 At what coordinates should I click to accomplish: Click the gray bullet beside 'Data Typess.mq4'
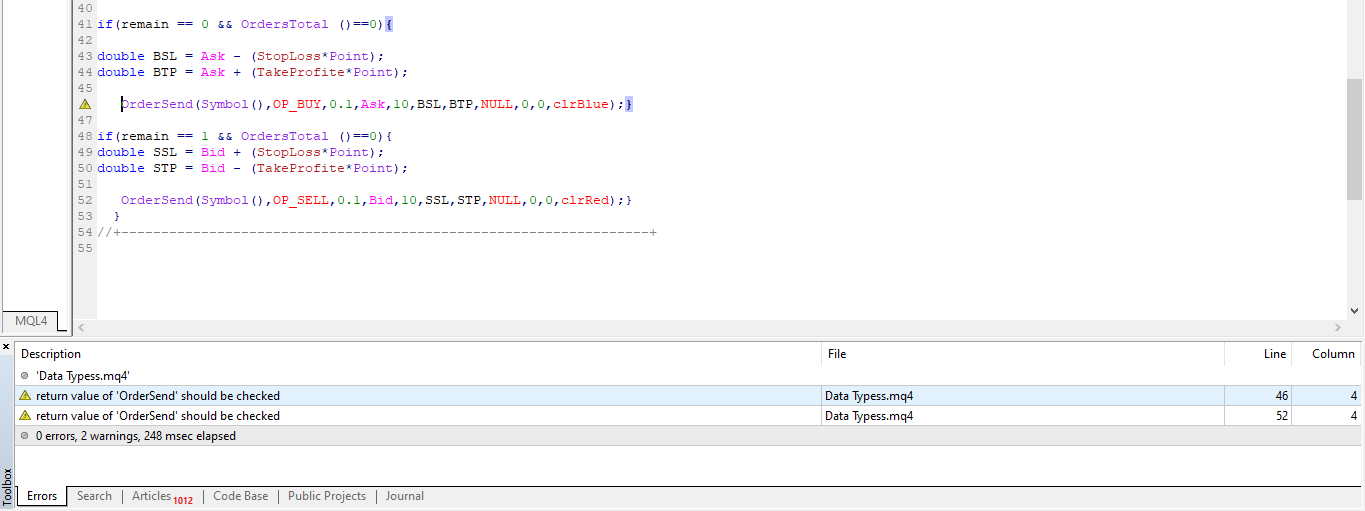25,376
